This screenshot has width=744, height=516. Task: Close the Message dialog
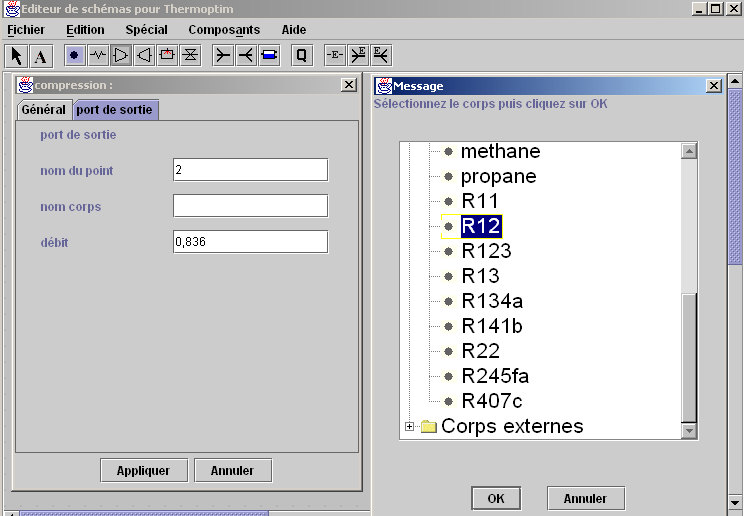tap(714, 86)
